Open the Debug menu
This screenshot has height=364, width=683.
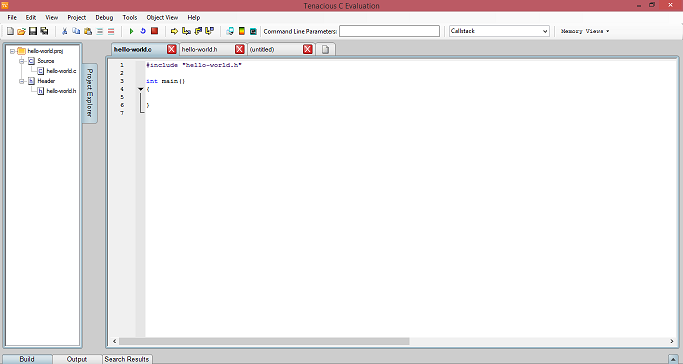pyautogui.click(x=104, y=17)
